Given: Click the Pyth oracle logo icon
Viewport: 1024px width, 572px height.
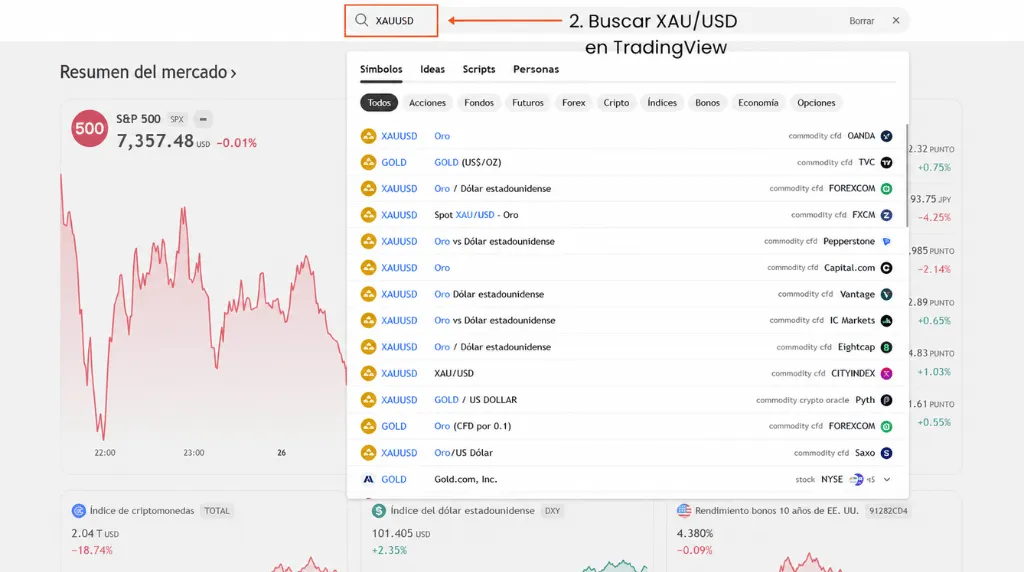Looking at the screenshot, I should [x=886, y=400].
